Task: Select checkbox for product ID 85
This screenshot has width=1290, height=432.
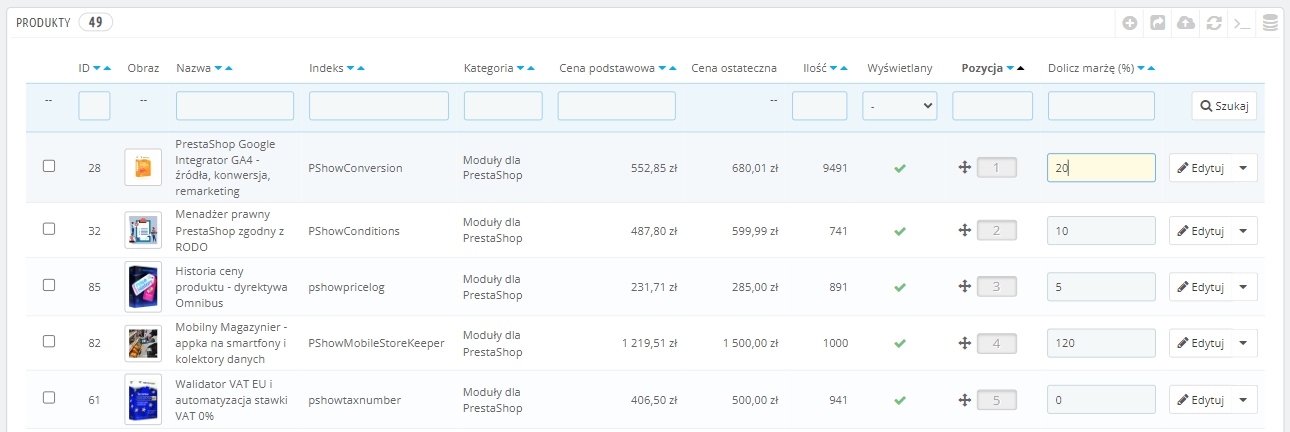Action: [49, 285]
